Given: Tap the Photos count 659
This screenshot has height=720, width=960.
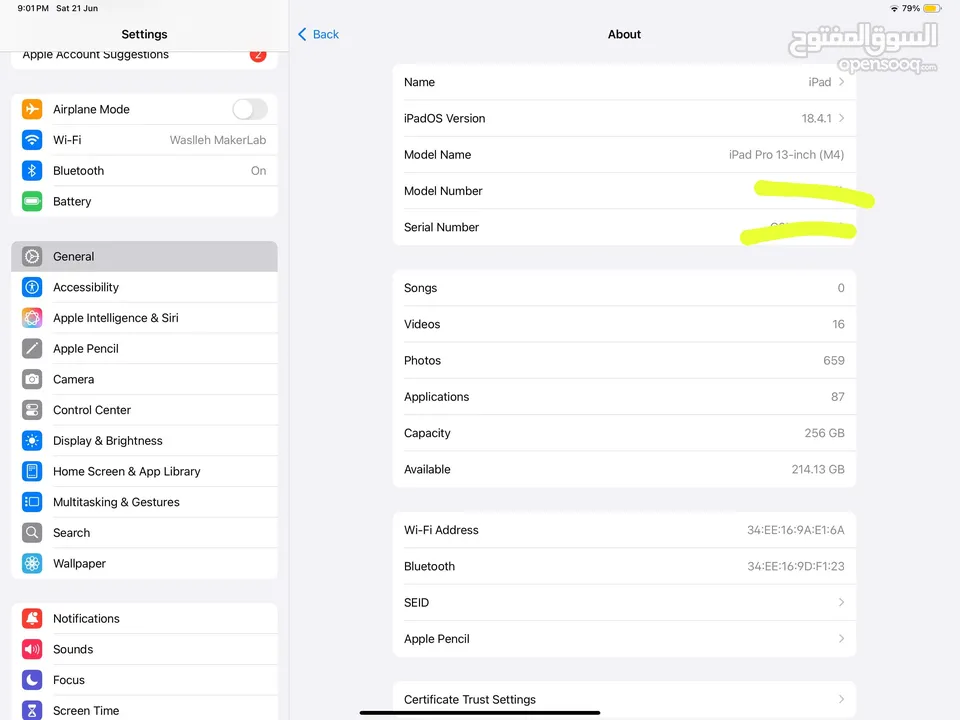Looking at the screenshot, I should [833, 360].
